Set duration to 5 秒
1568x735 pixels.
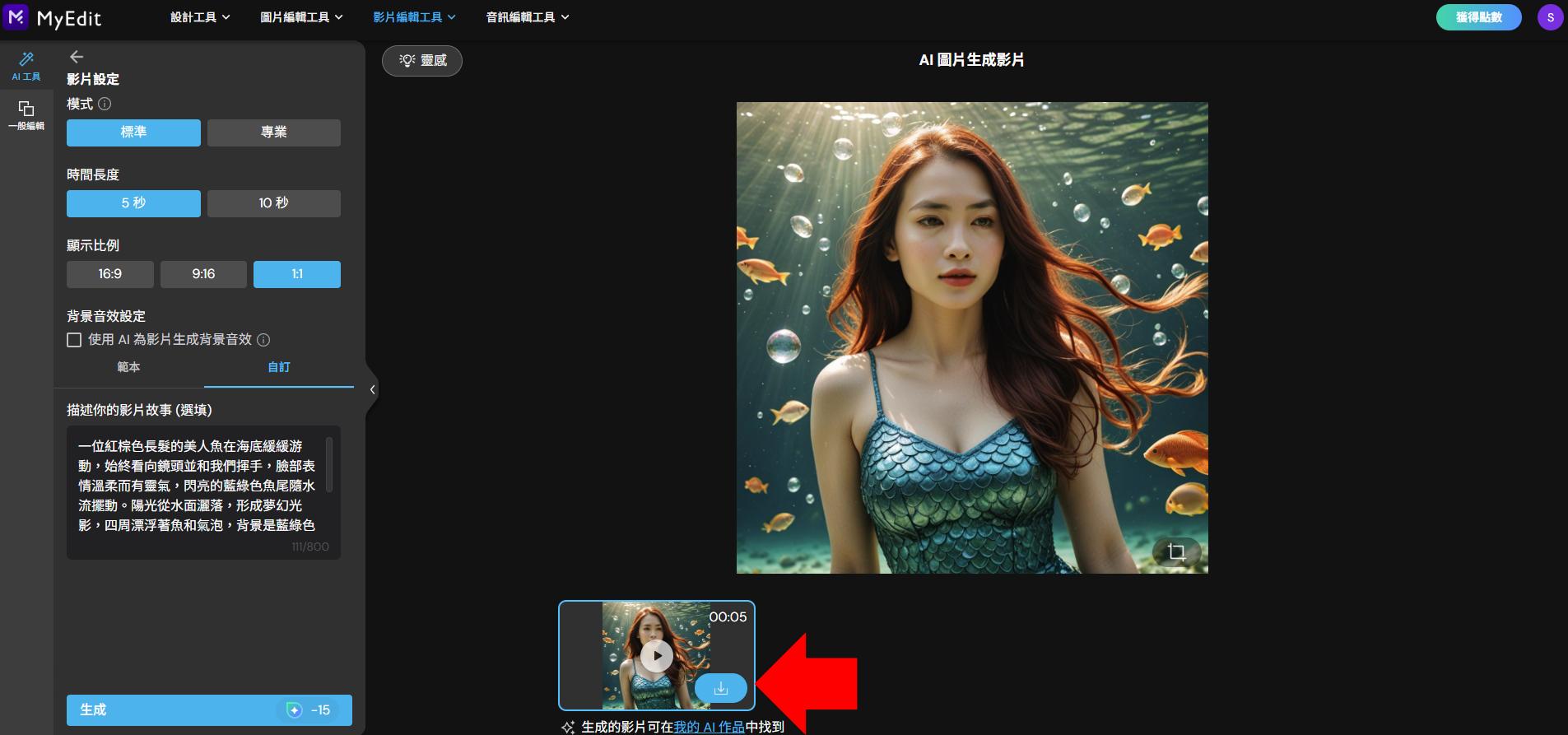click(133, 203)
